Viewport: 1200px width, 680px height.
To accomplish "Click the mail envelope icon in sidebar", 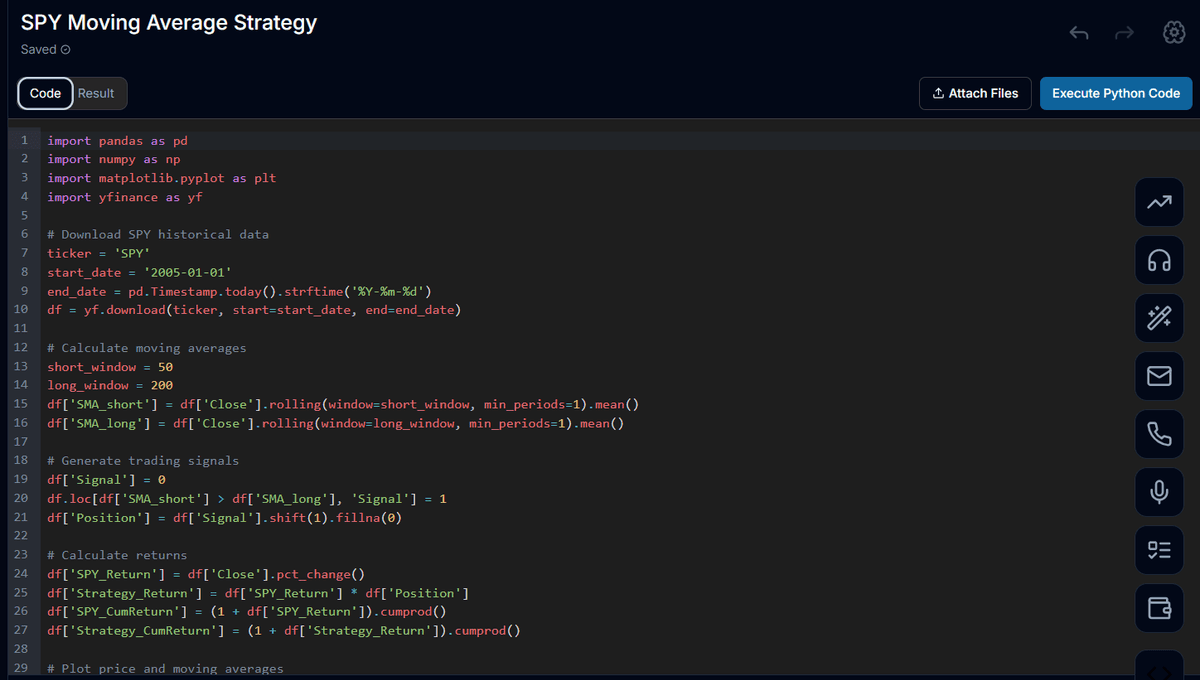I will click(1159, 376).
